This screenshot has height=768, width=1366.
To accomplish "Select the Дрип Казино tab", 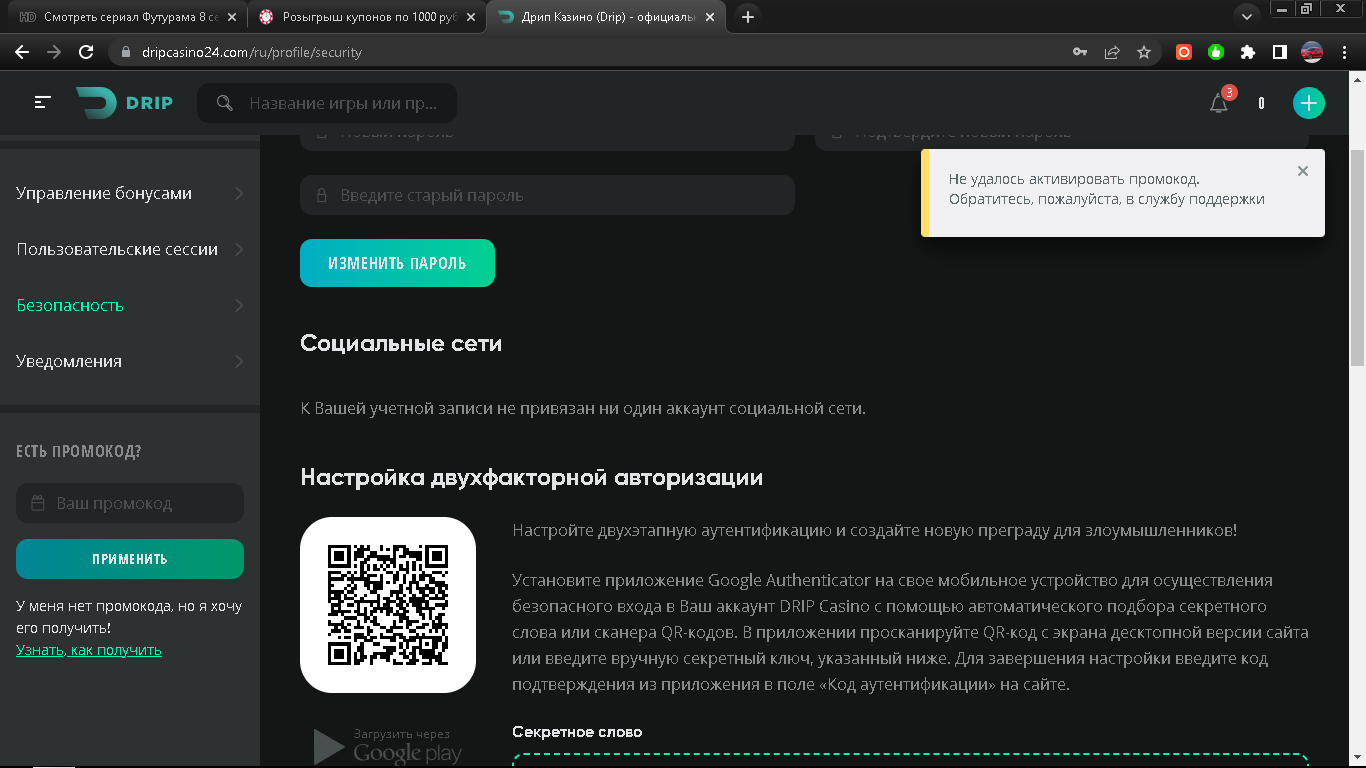I will coord(605,17).
